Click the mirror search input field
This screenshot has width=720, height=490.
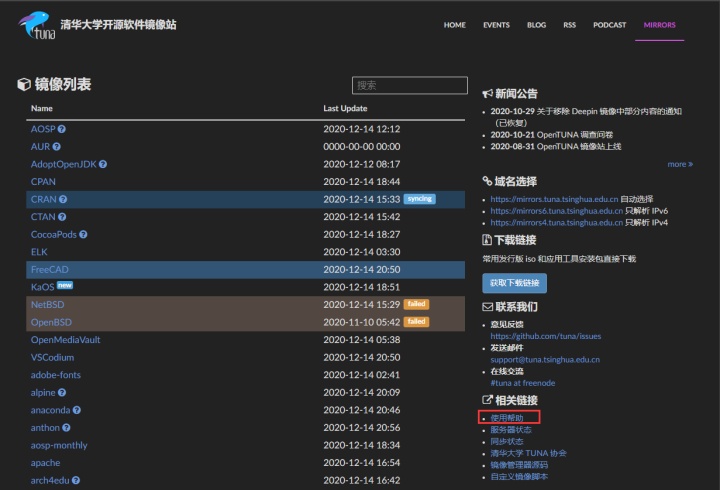point(410,85)
